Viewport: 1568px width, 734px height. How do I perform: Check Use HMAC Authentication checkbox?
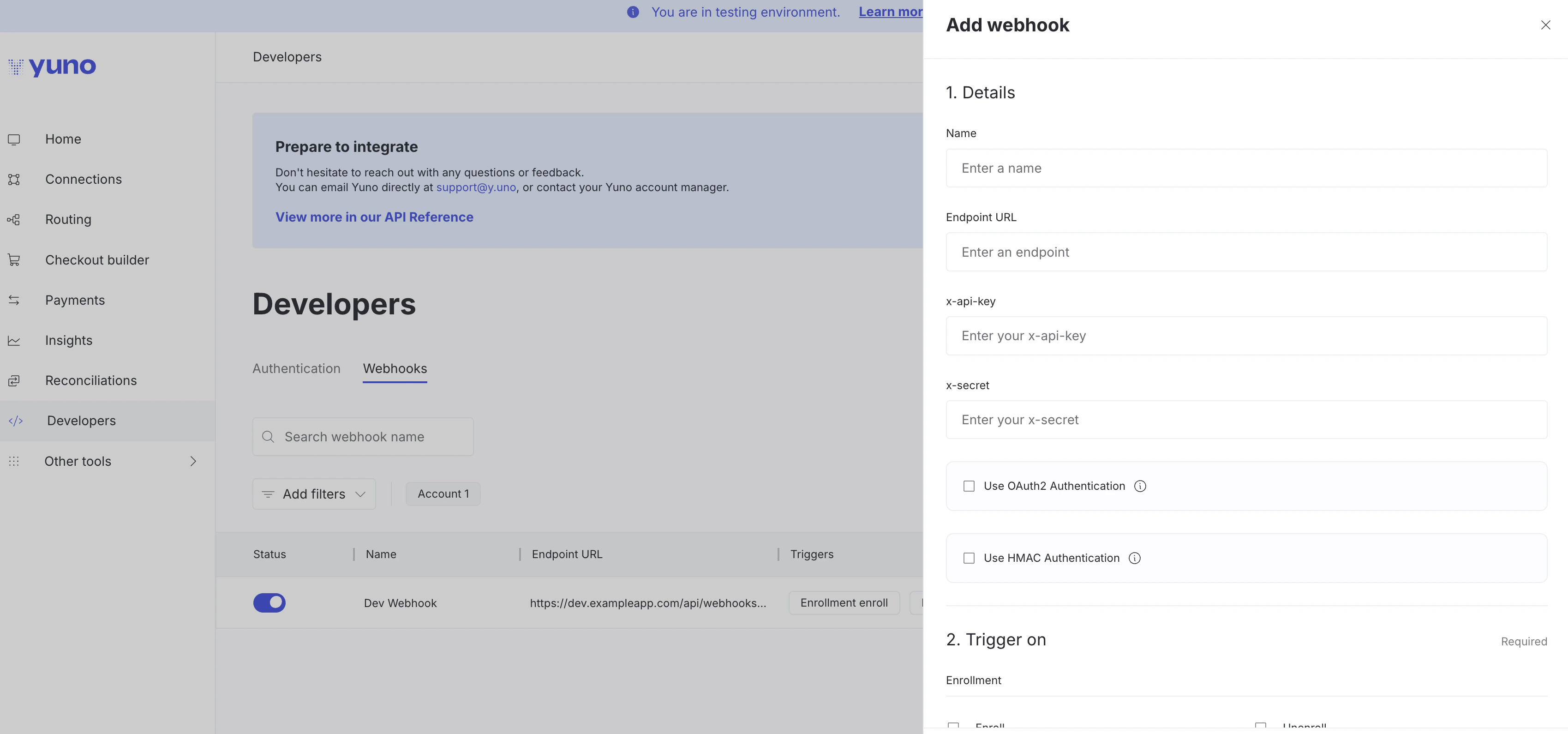point(969,558)
